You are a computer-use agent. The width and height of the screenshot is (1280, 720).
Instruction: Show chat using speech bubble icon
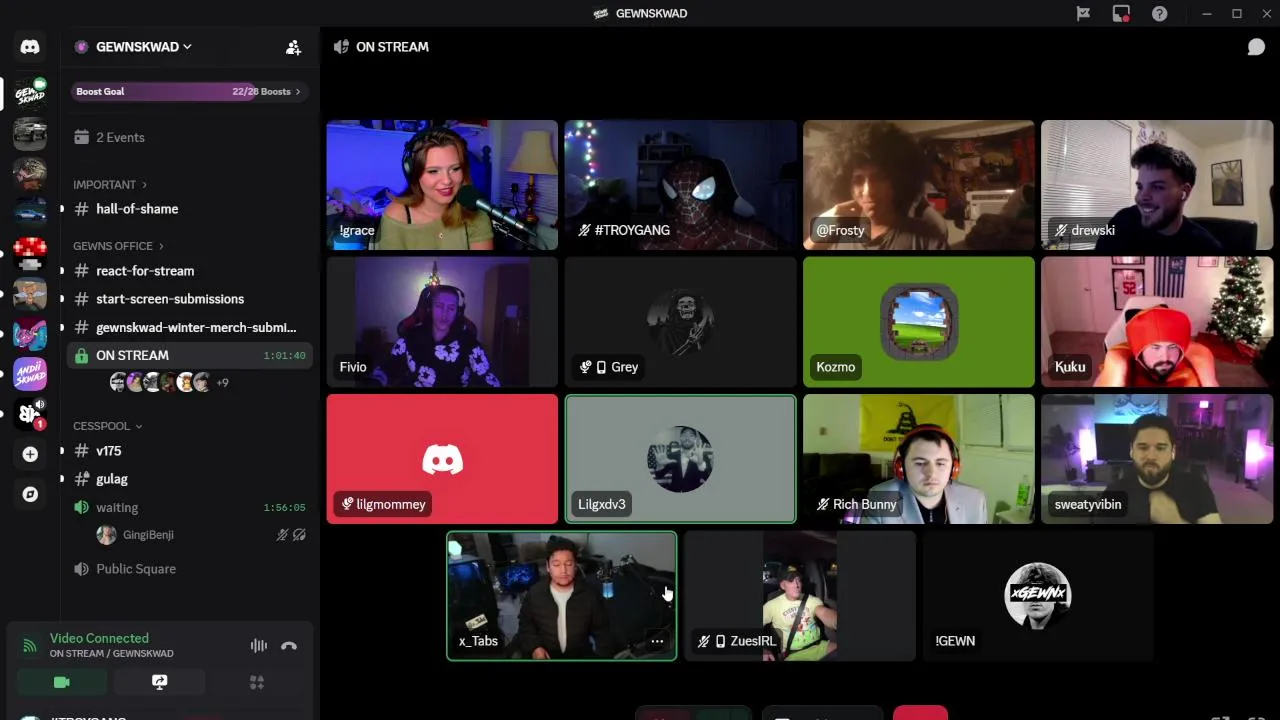coord(1256,47)
